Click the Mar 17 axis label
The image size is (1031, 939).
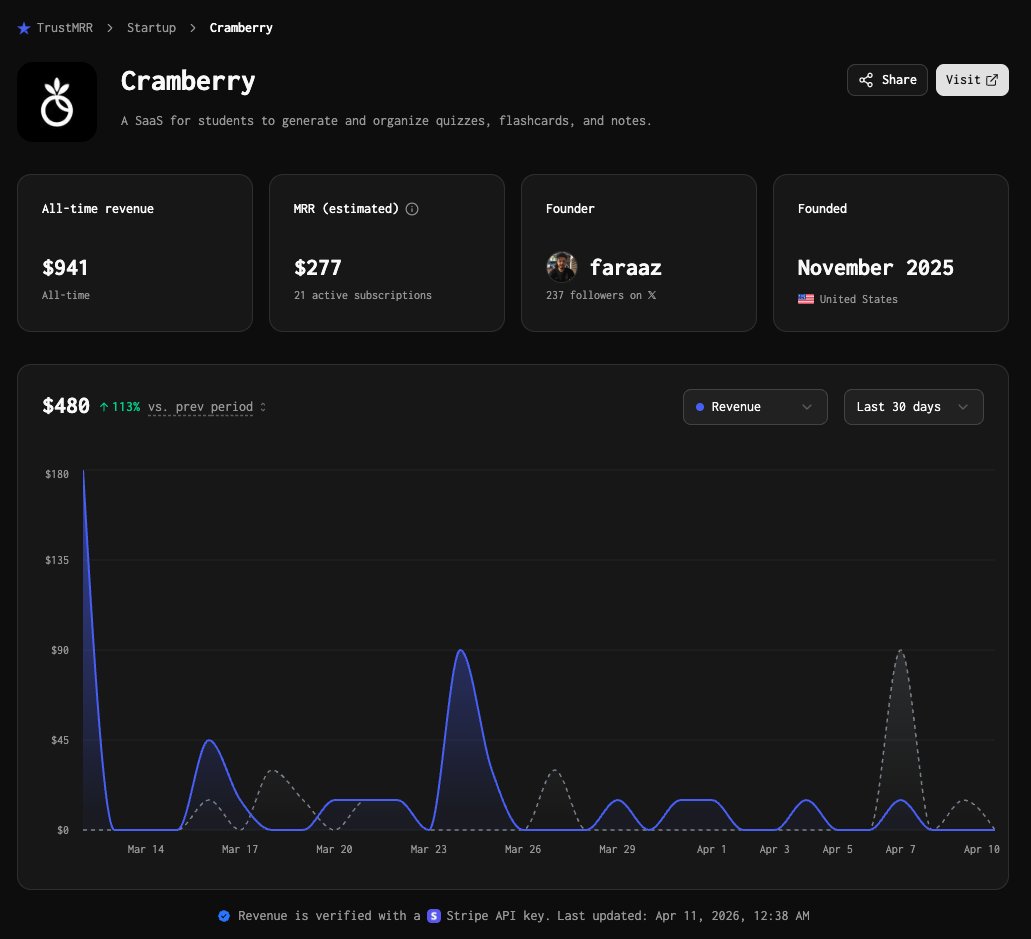pos(239,849)
